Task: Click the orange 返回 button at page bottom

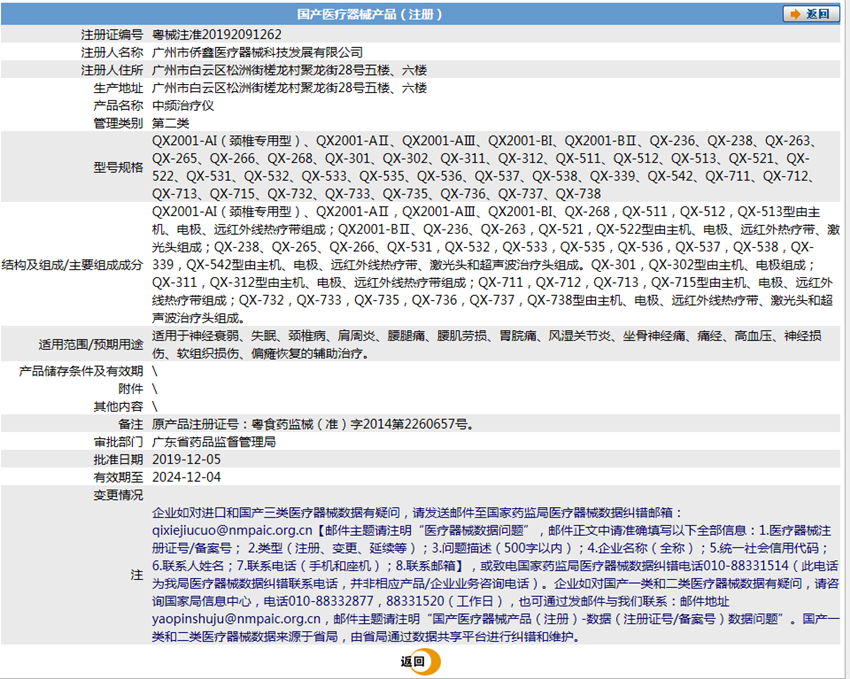Action: (421, 662)
